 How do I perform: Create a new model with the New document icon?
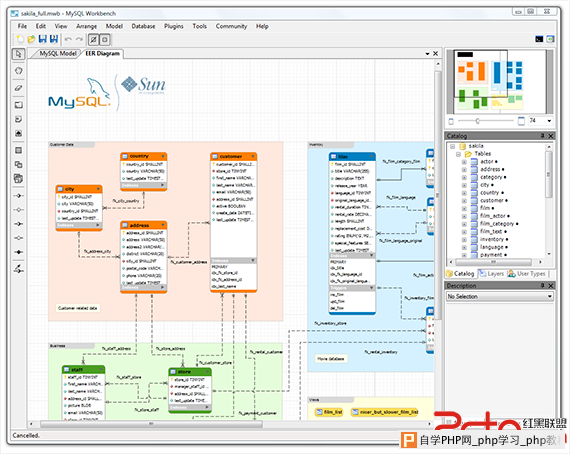(x=21, y=39)
